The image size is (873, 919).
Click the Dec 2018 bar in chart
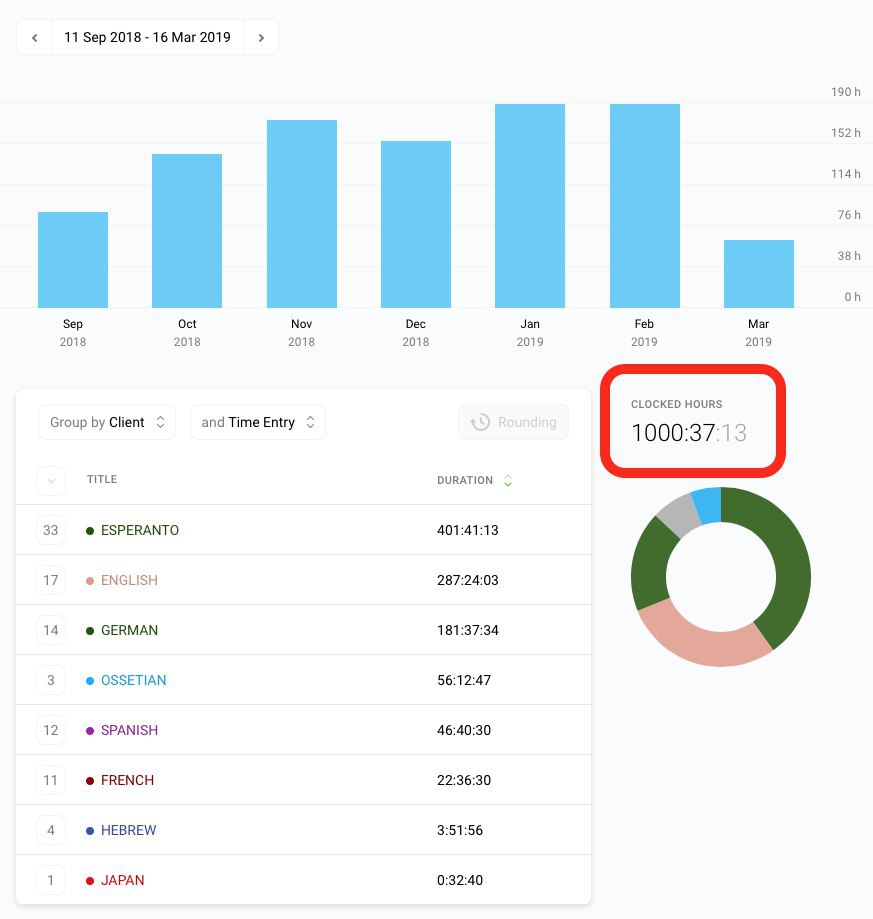click(416, 224)
